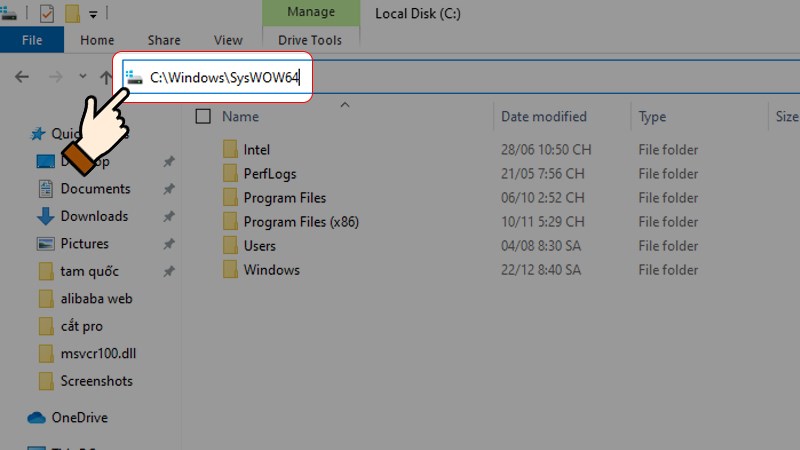Viewport: 800px width, 450px height.
Task: Open the recent locations dropdown arrow
Action: tap(85, 78)
